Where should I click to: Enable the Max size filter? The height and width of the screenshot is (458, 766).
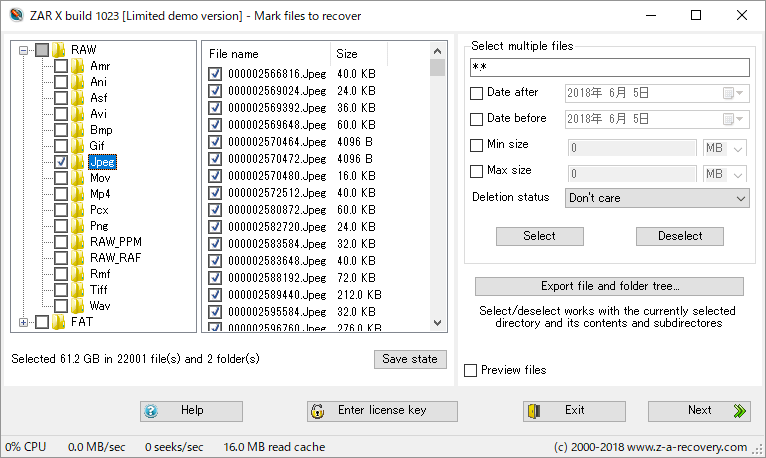pos(476,171)
